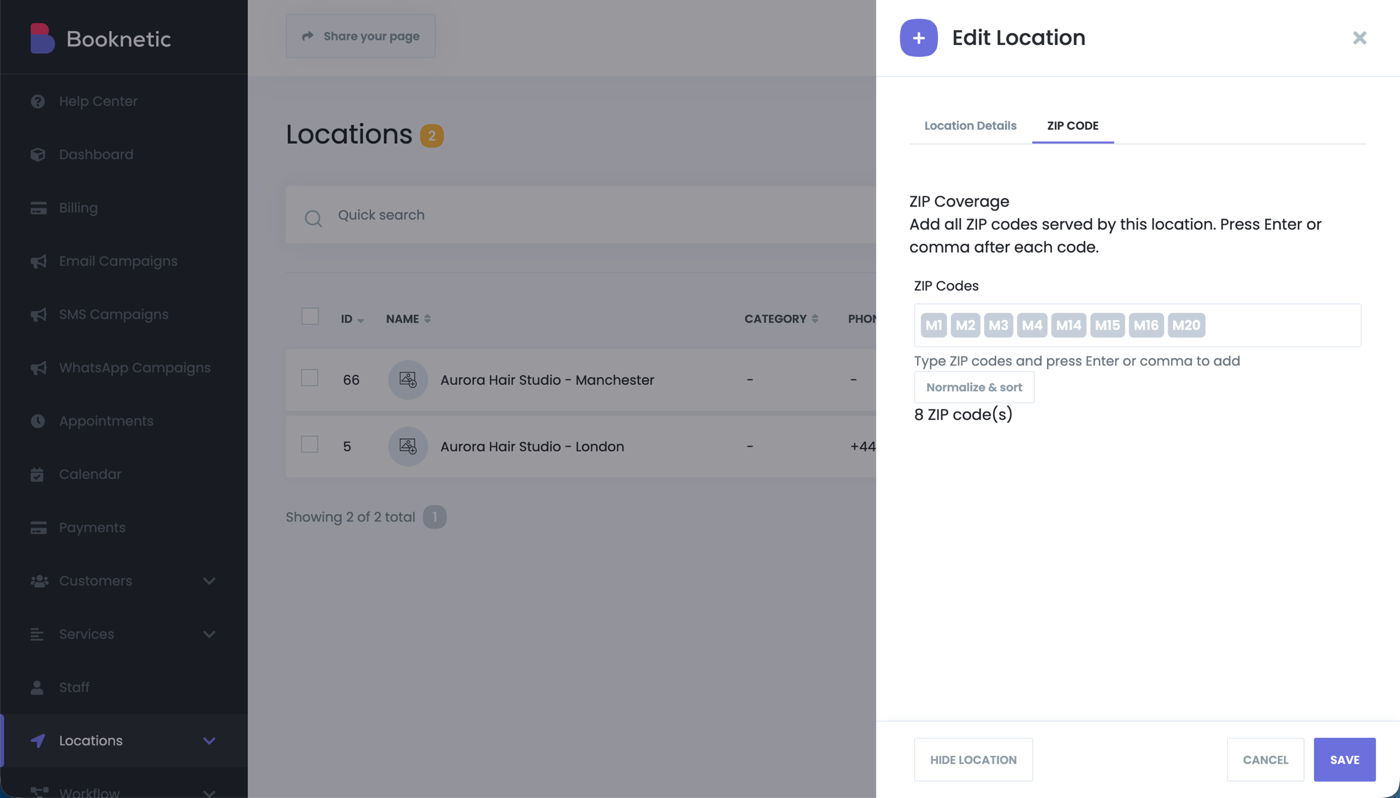Check the Aurora Hair Studio - Manchester row
1400x798 pixels.
coord(310,378)
